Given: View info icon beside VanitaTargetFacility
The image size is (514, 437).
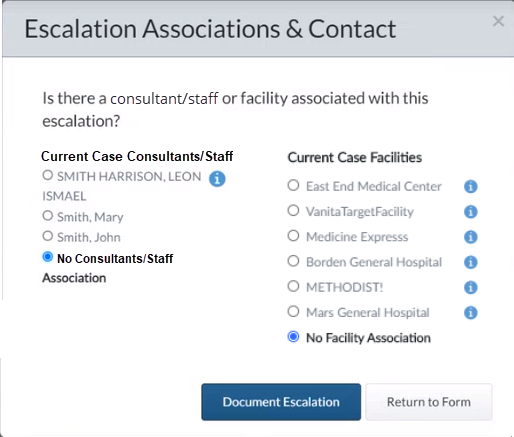Looking at the screenshot, I should pos(471,212).
